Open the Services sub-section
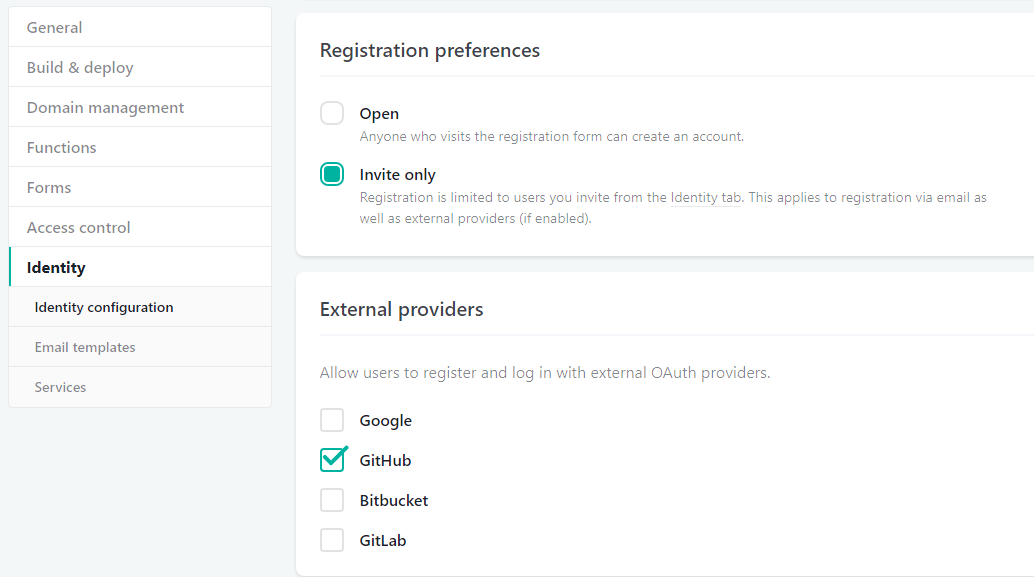Screen dimensions: 1034x577 60,387
